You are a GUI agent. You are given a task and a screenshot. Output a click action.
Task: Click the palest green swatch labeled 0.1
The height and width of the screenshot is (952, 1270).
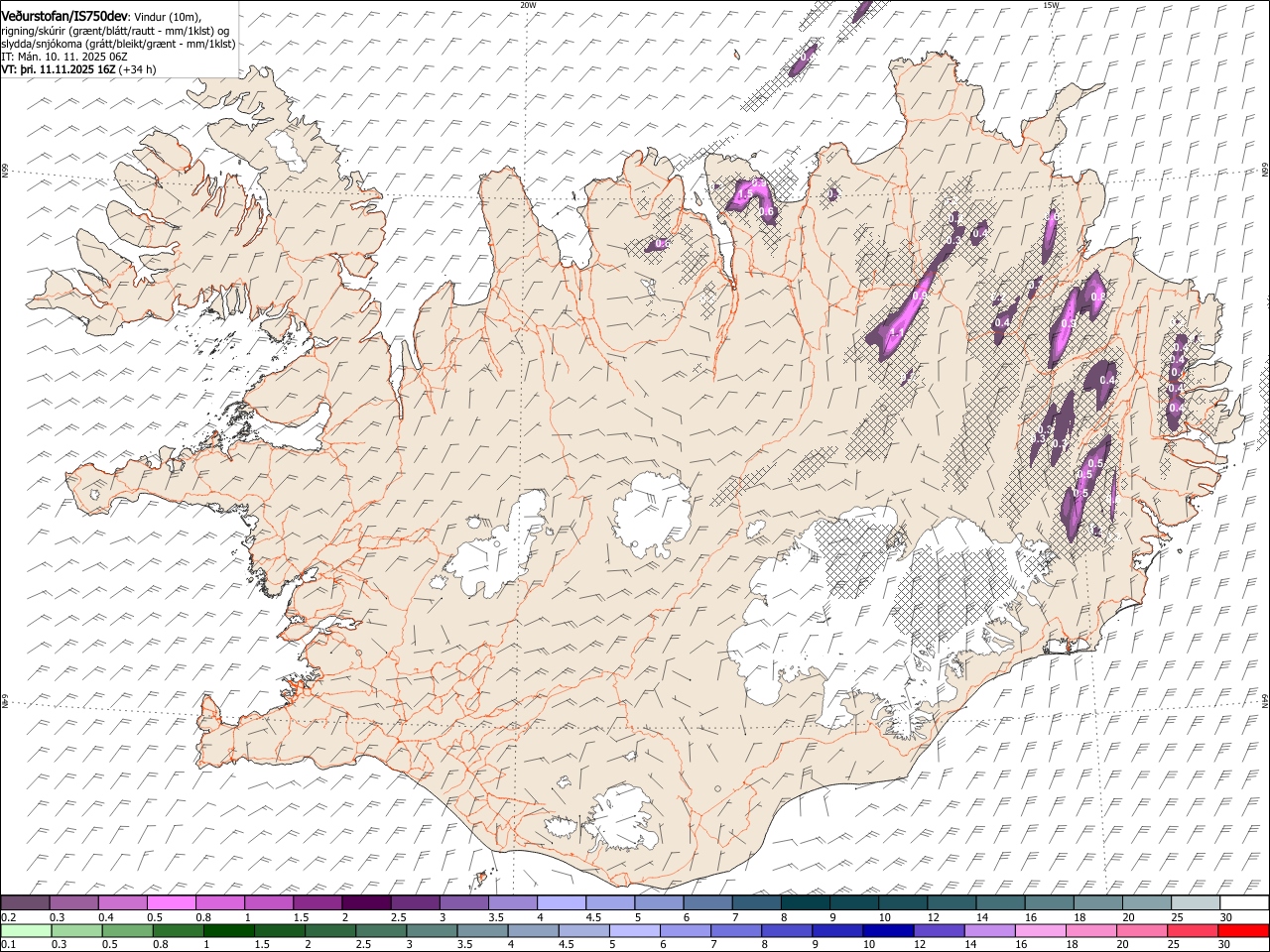[x=26, y=930]
